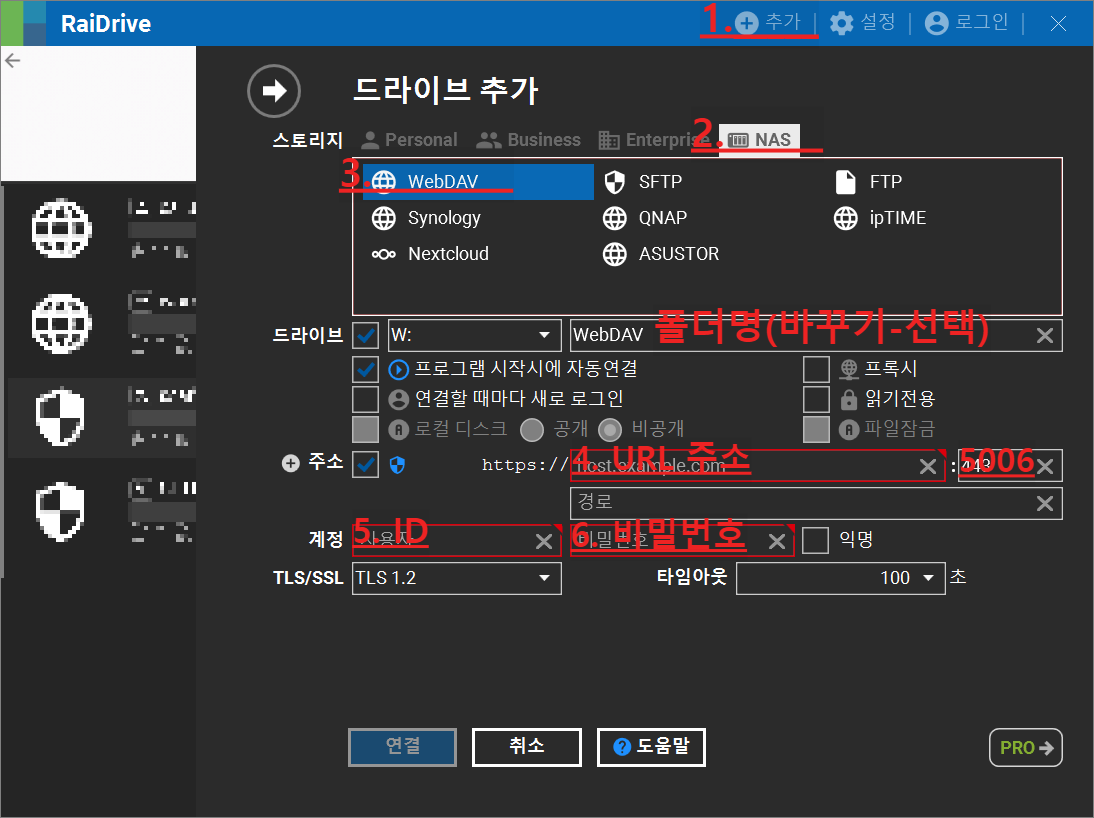
Task: Select the first globe drive in sidebar
Action: [101, 230]
